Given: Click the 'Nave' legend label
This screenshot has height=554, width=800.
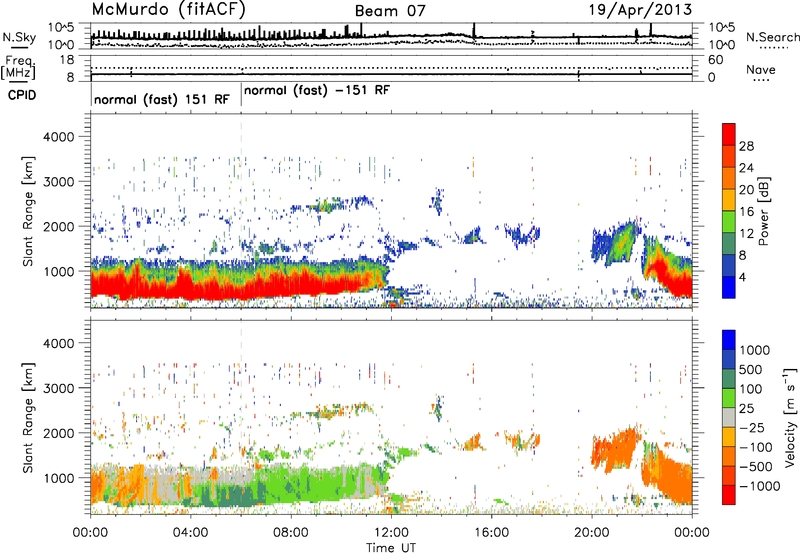Looking at the screenshot, I should click(x=761, y=70).
